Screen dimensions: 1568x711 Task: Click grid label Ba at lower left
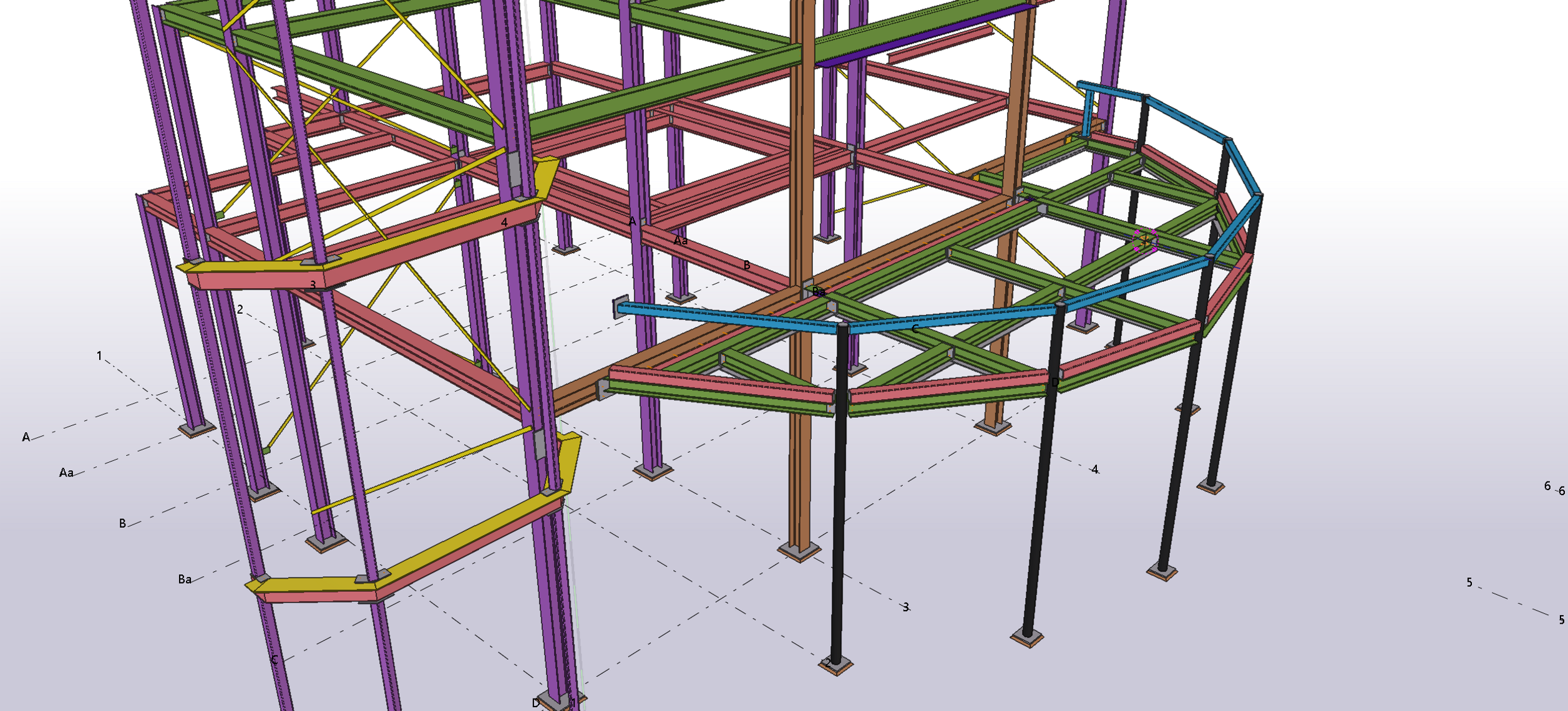pyautogui.click(x=185, y=579)
